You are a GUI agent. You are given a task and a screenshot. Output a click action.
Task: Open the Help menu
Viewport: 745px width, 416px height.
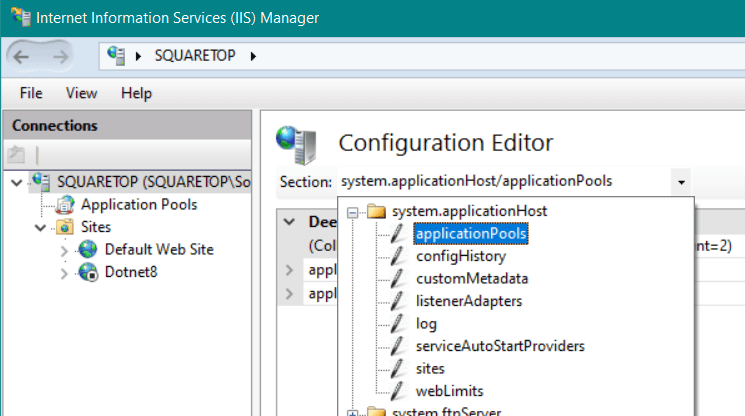click(x=136, y=93)
